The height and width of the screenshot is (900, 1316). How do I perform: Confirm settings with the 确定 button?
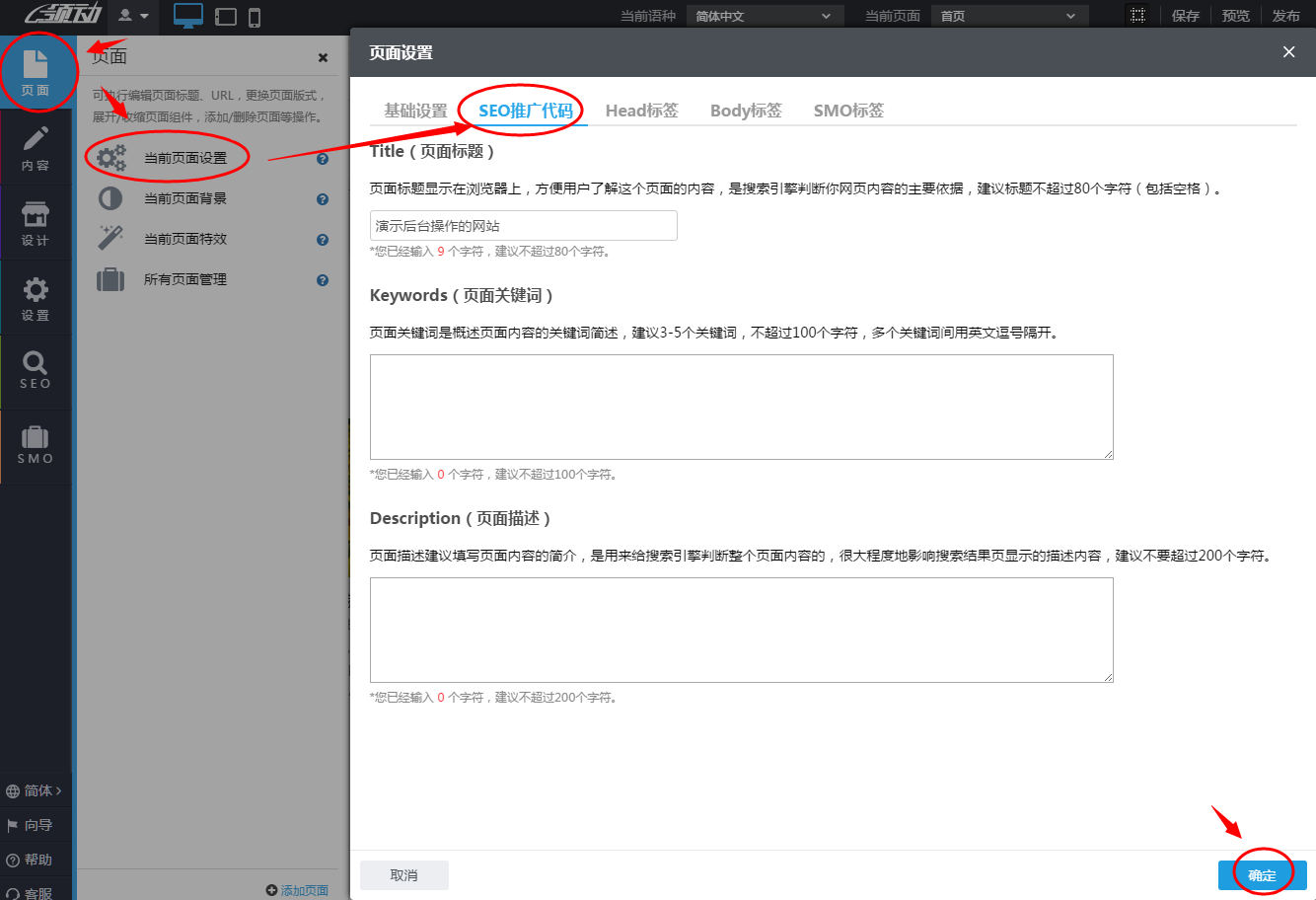click(1262, 872)
